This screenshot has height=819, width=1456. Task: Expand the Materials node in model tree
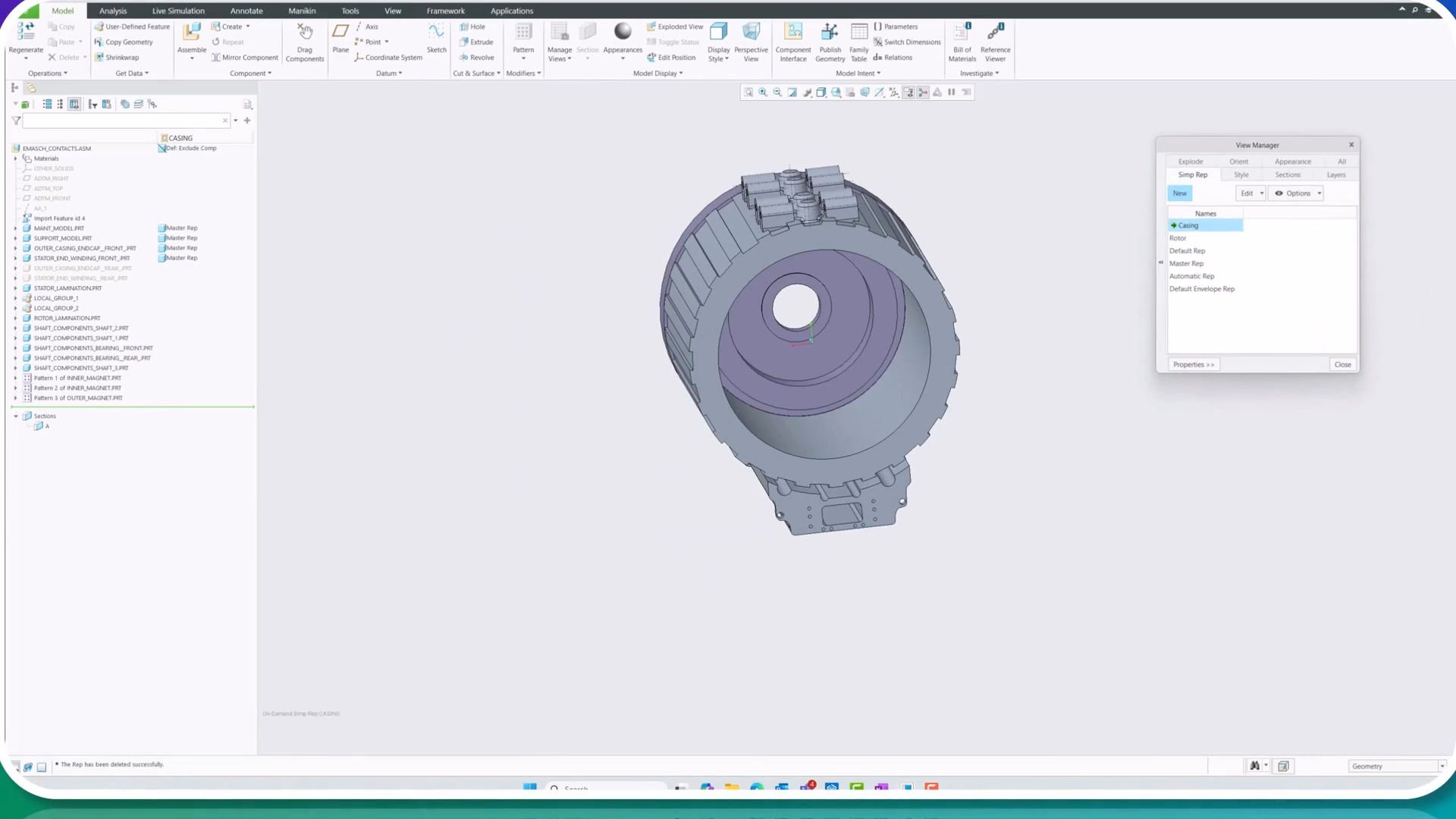click(15, 158)
